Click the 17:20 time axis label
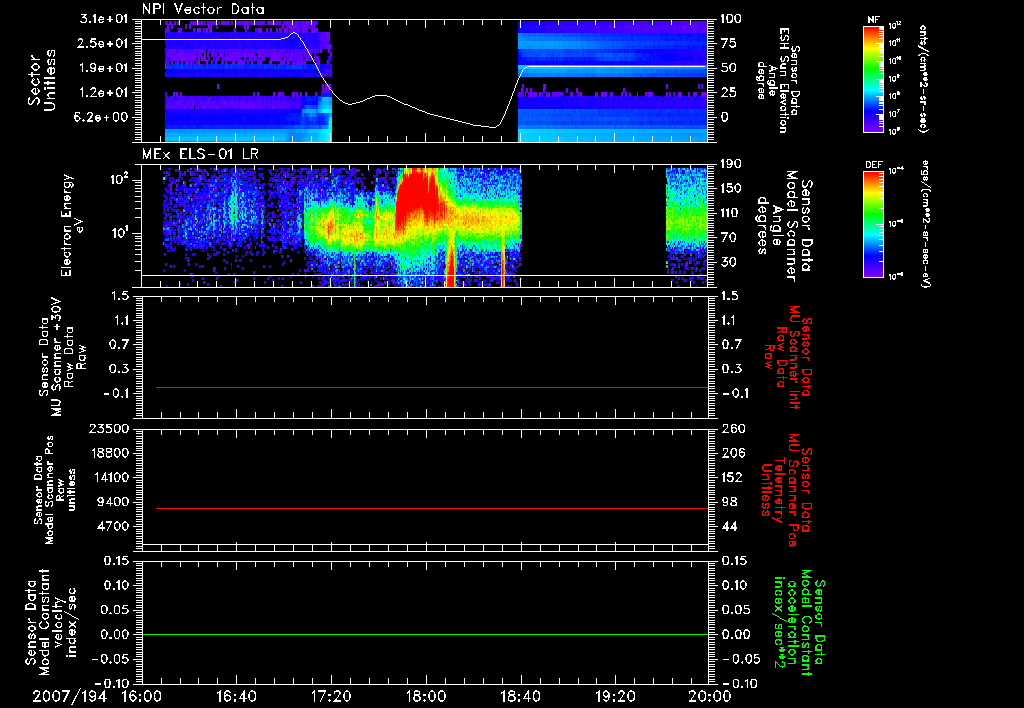The height and width of the screenshot is (708, 1024). (x=331, y=697)
